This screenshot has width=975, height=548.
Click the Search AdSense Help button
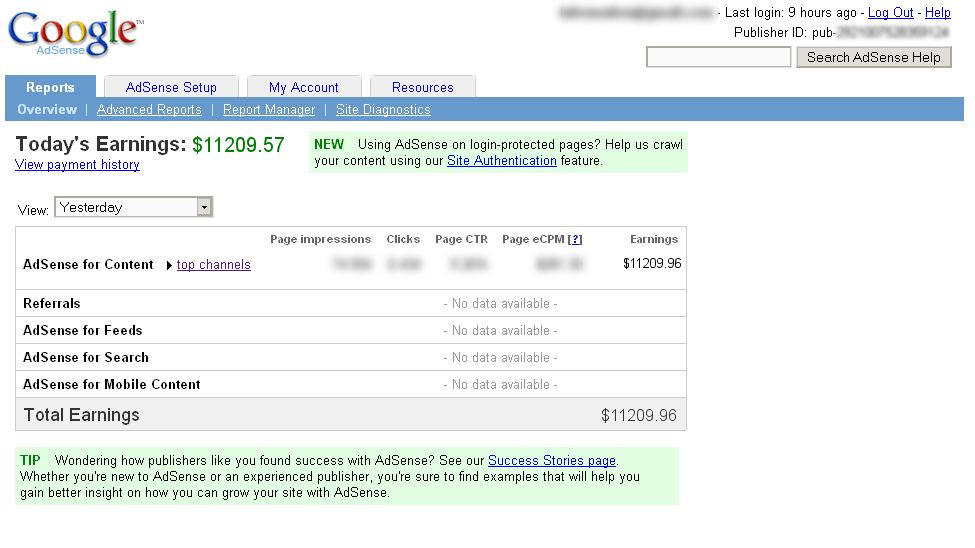pos(874,57)
